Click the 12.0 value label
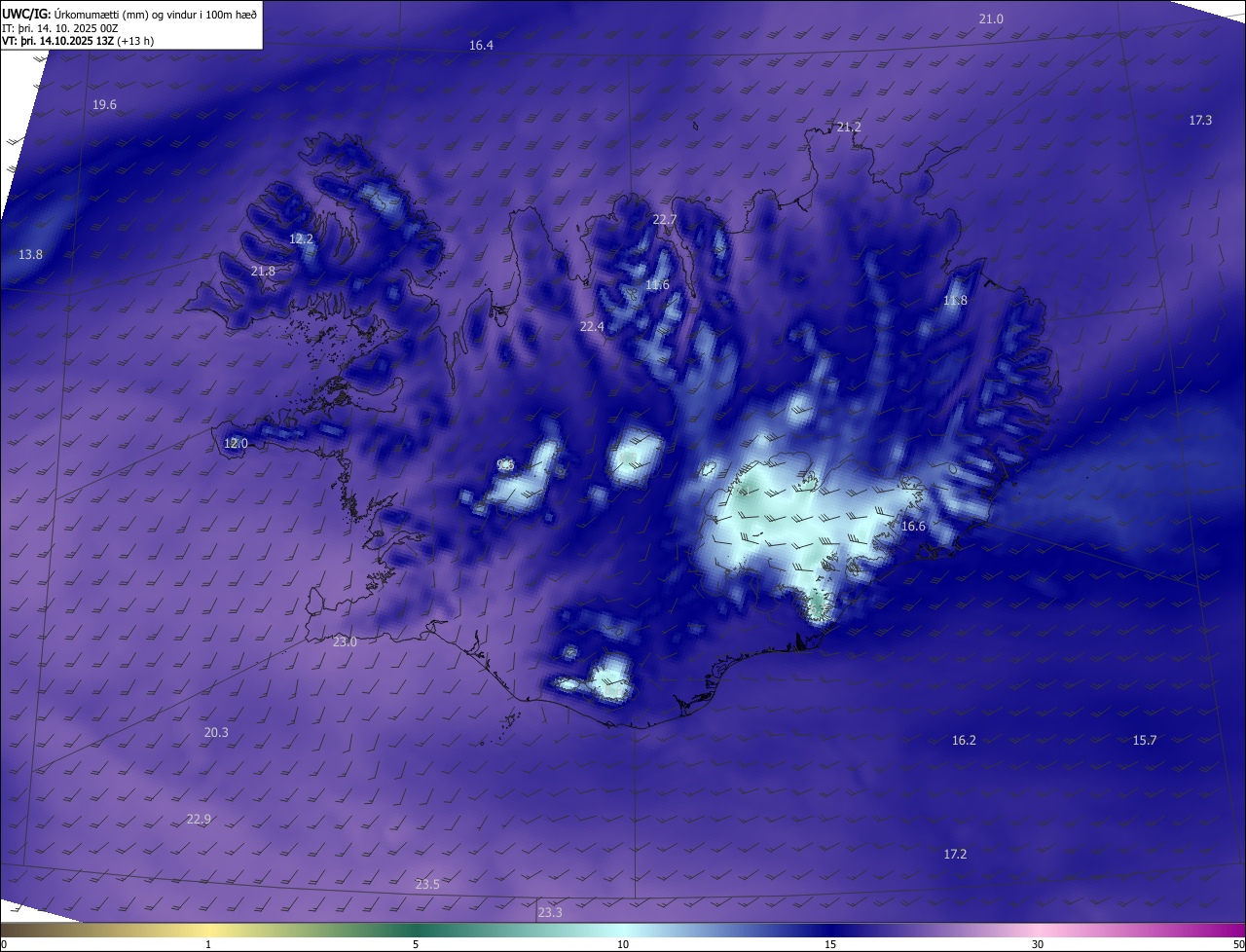 pyautogui.click(x=236, y=444)
